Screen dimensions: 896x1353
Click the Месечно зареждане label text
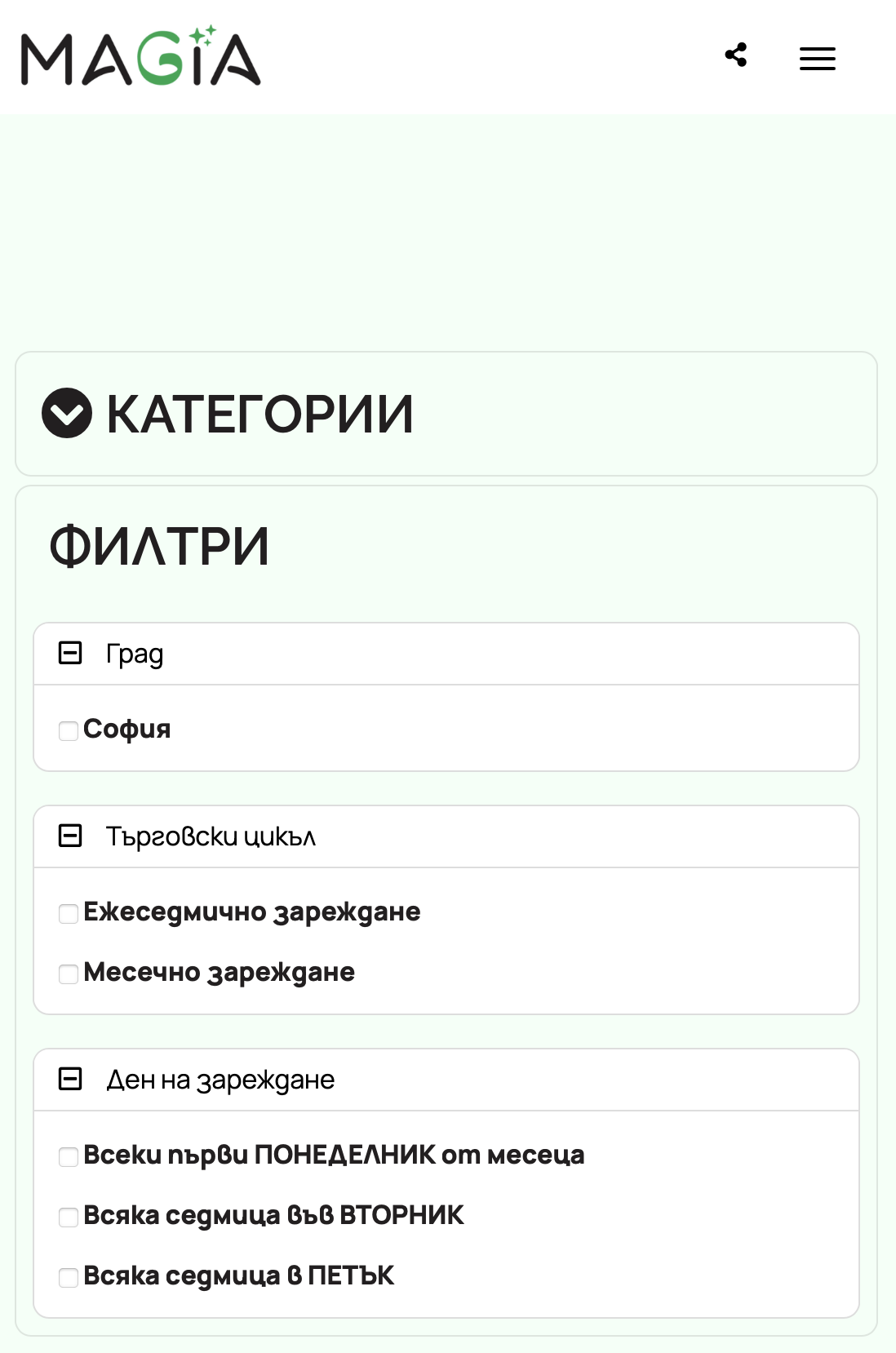[x=219, y=972]
